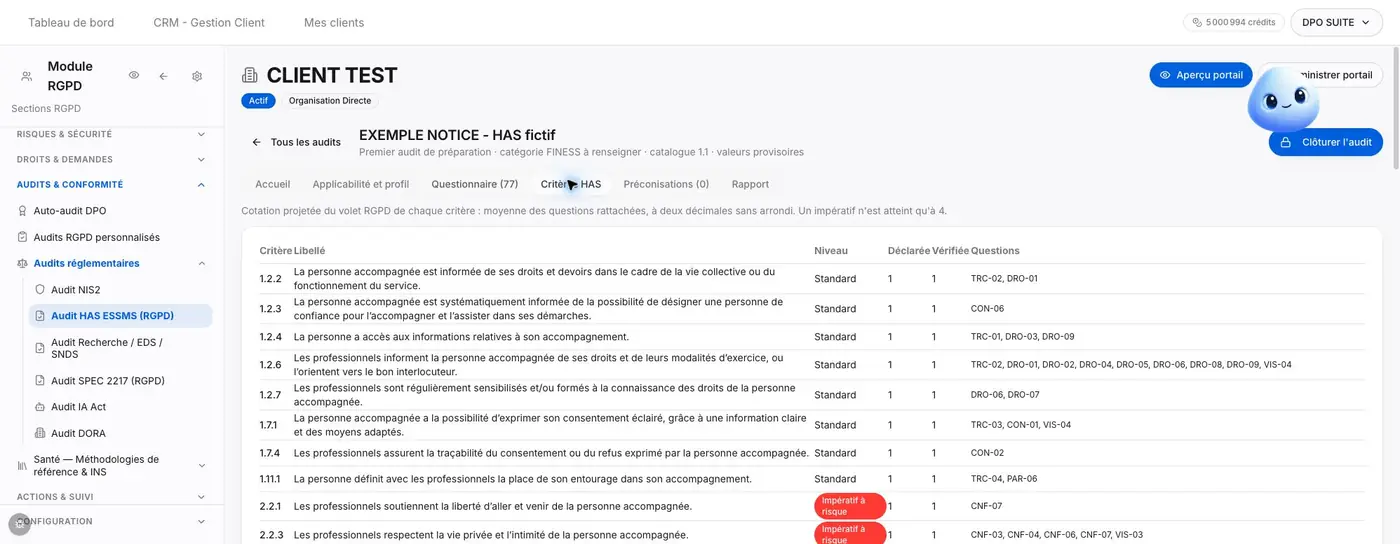Click the Aperçu portail button
This screenshot has height=544, width=1400.
click(1200, 75)
